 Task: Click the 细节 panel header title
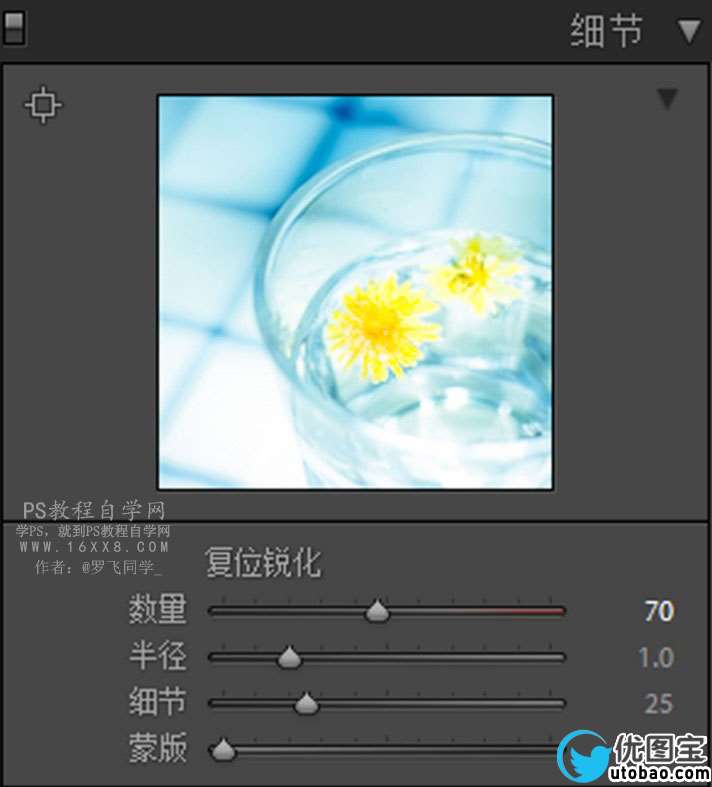click(606, 31)
